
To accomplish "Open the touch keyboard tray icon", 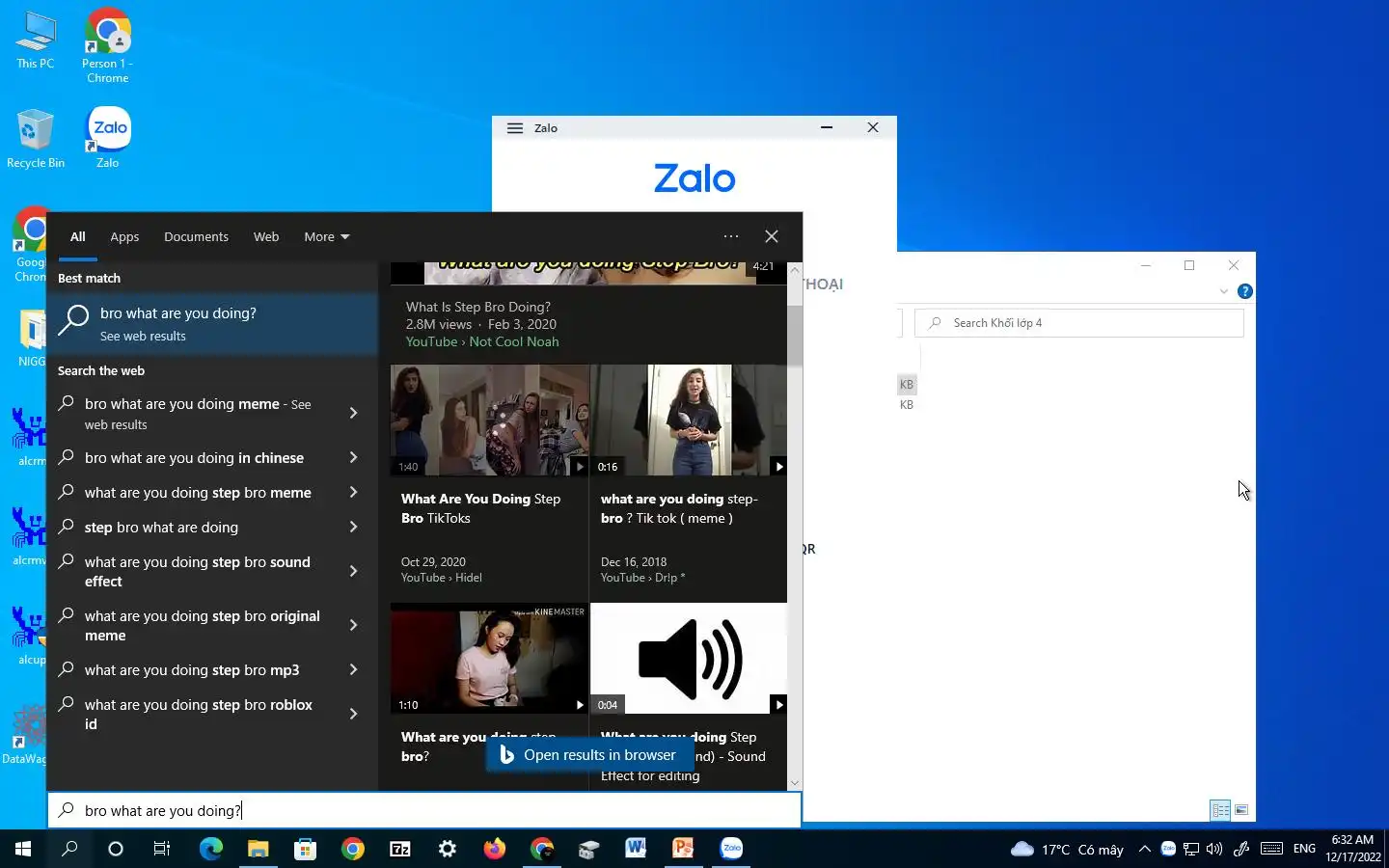I will coord(1271,849).
